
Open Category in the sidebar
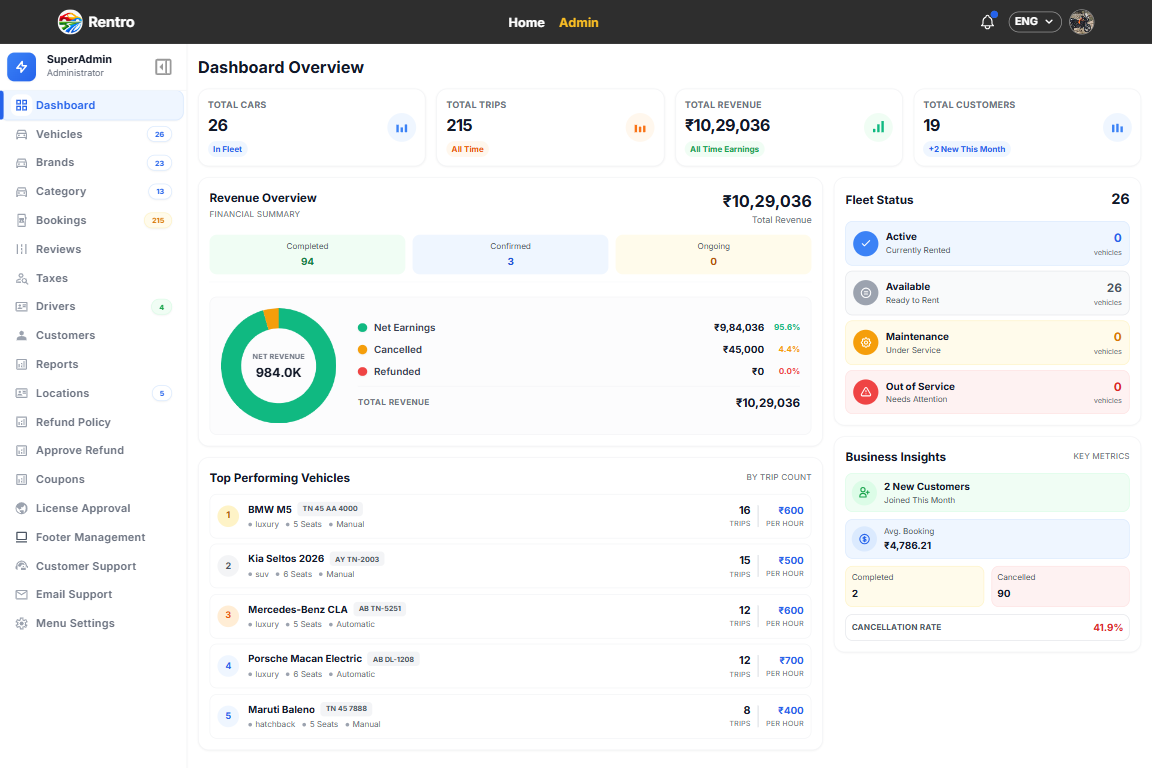(x=93, y=191)
